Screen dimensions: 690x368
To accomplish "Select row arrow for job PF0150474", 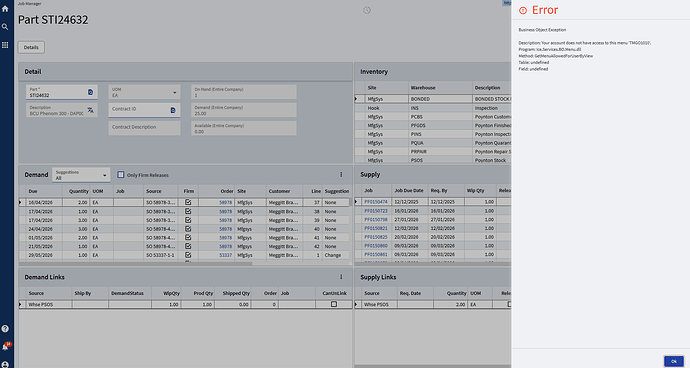I will (356, 202).
